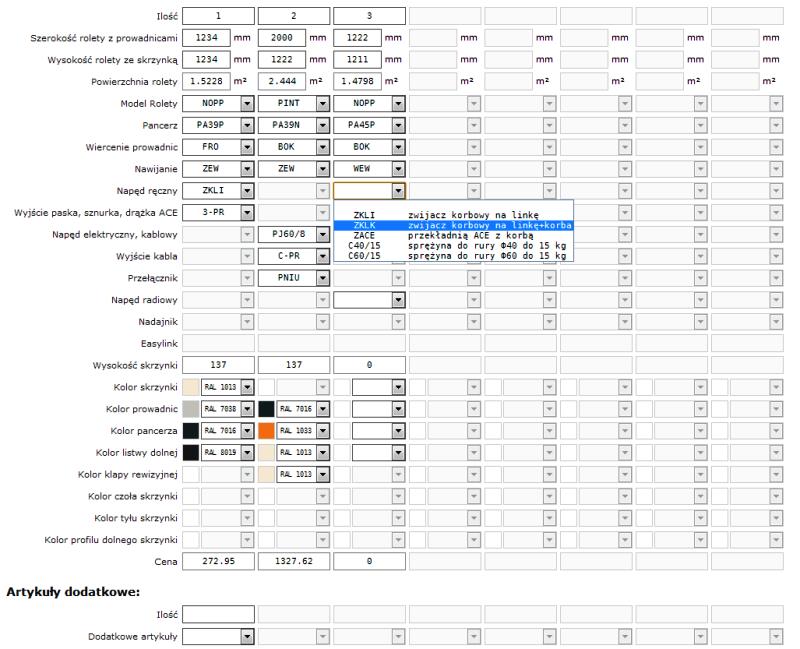This screenshot has height=649, width=800.
Task: Click the orange RAL 1033 color swatch
Action: [266, 431]
